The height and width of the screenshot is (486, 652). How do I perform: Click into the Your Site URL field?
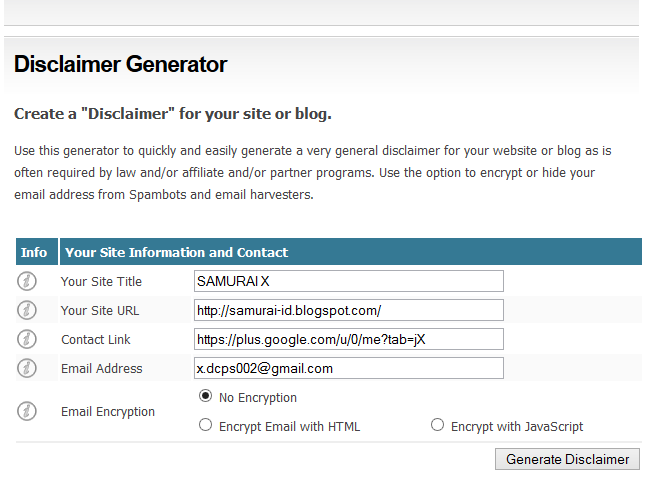(348, 311)
